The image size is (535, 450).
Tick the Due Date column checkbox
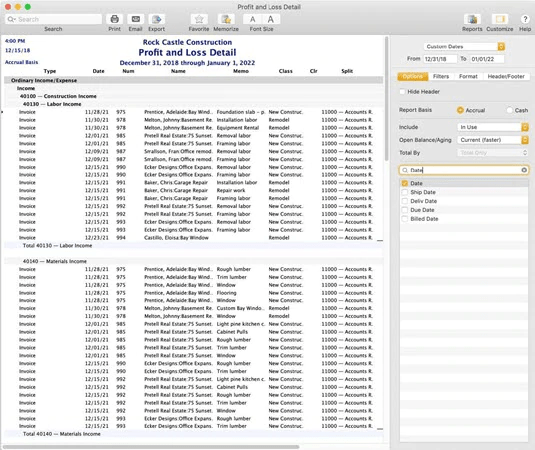coord(405,210)
